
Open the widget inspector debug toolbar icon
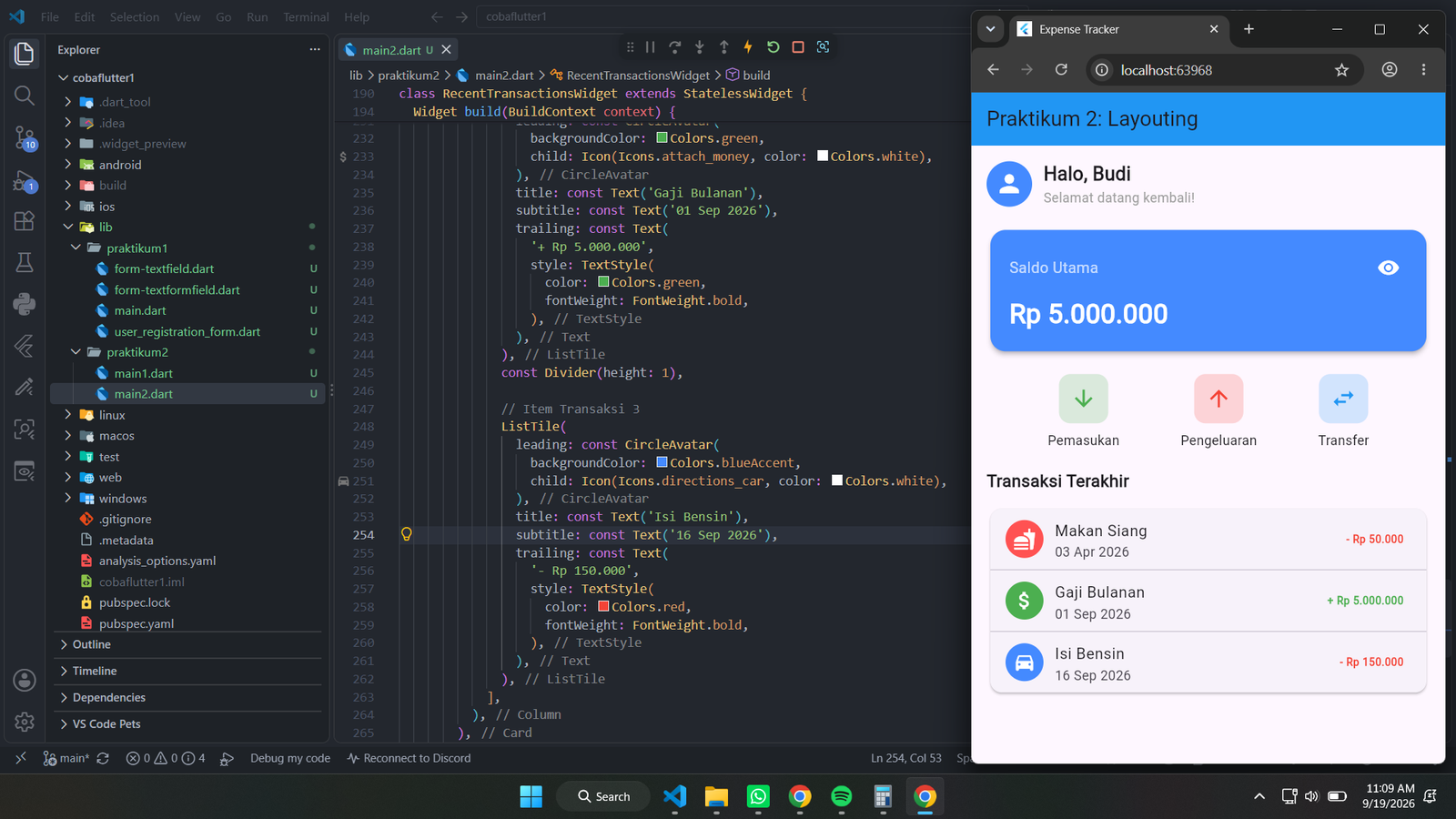point(823,47)
